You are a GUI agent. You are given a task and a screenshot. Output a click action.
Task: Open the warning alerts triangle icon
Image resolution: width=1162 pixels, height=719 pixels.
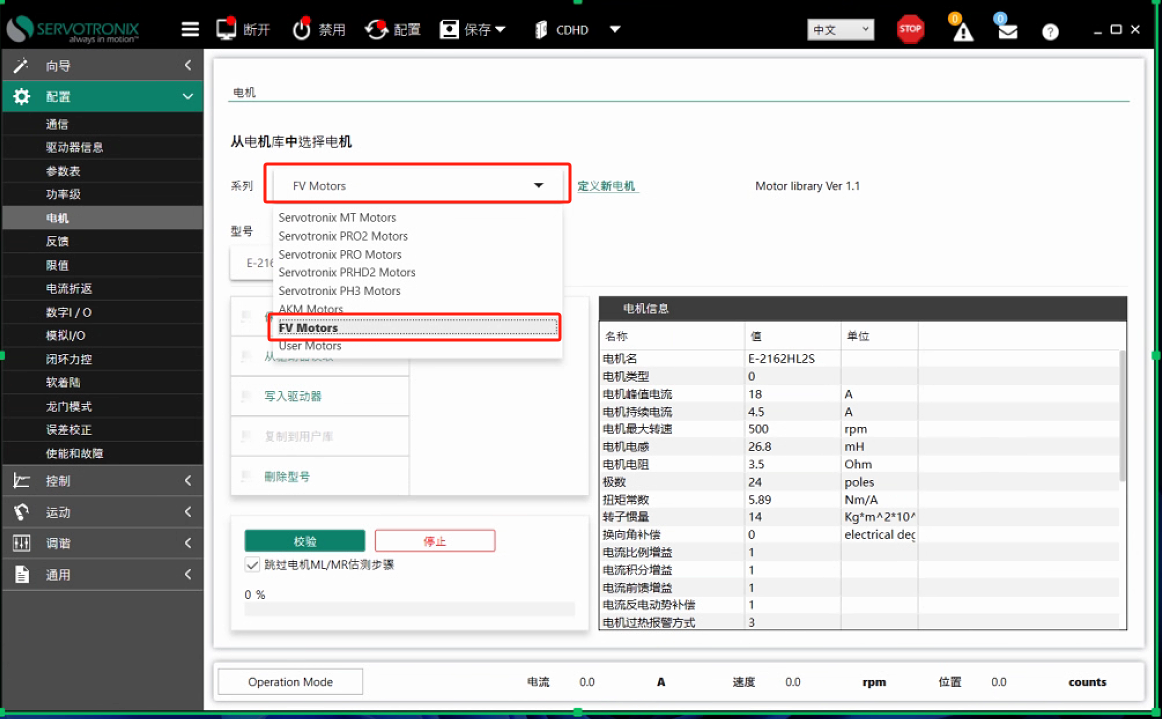click(962, 31)
